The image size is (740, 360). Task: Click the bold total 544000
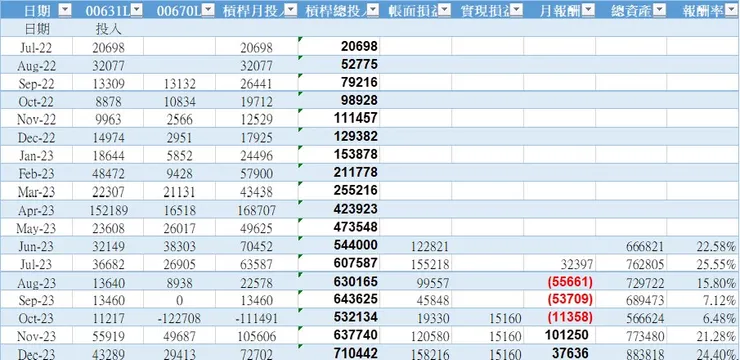point(339,244)
